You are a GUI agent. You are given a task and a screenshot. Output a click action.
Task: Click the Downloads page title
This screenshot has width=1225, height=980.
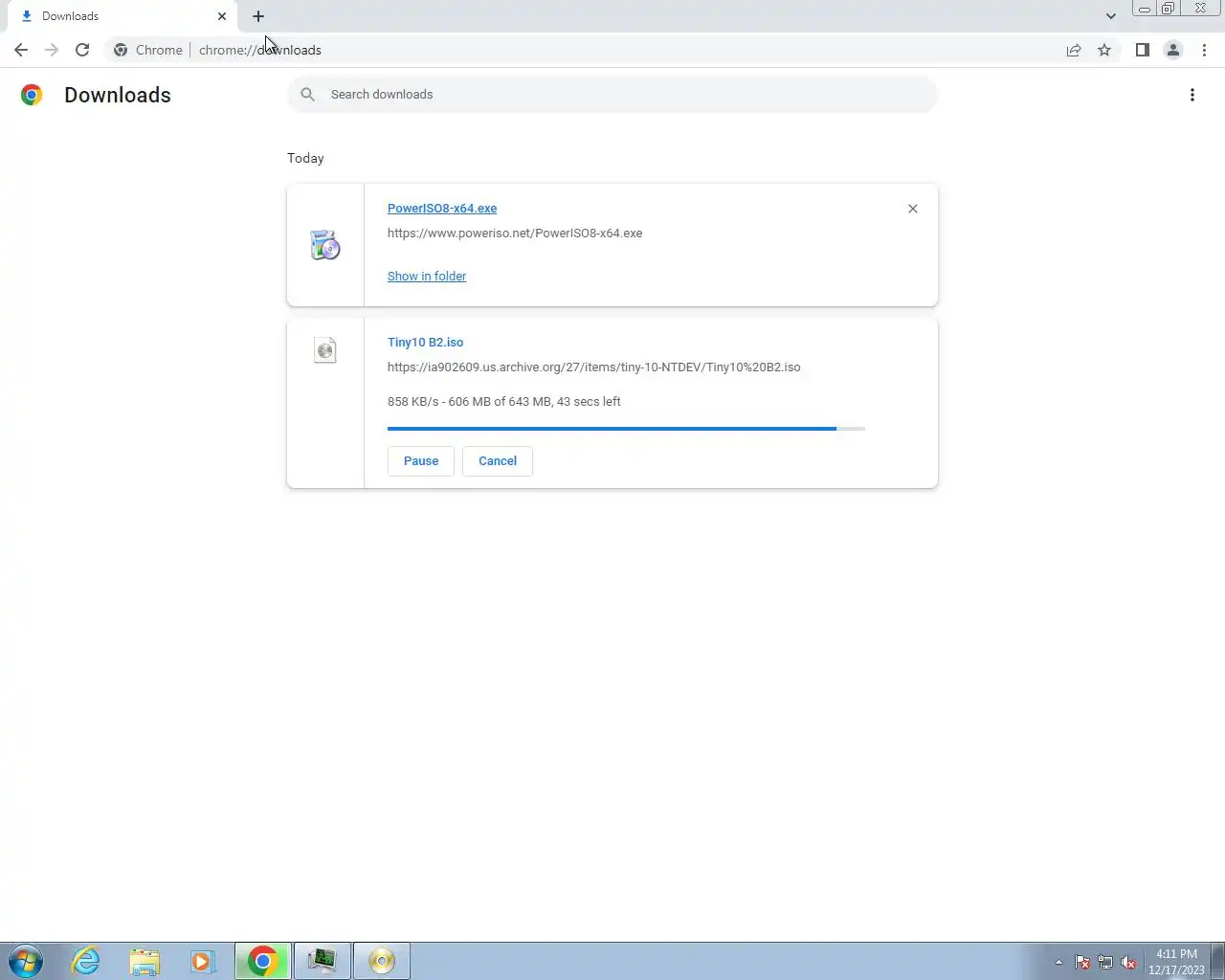pyautogui.click(x=118, y=95)
